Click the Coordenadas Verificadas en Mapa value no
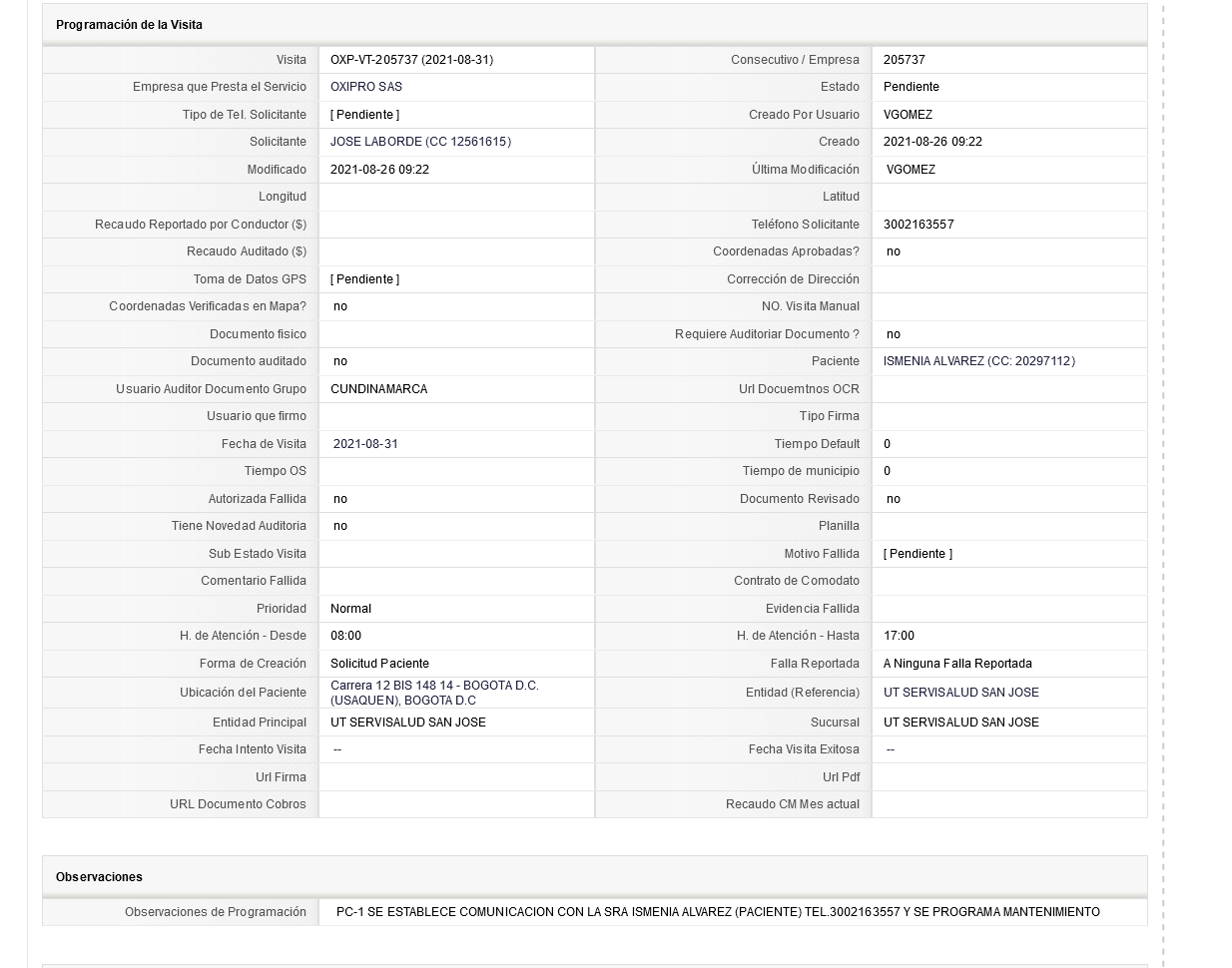Screen dimensions: 1232x968 pos(340,306)
